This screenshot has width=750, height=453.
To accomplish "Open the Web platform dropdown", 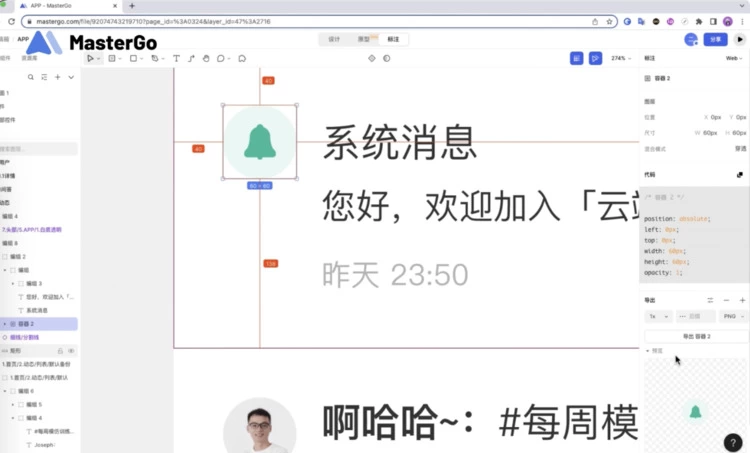I will 733,59.
